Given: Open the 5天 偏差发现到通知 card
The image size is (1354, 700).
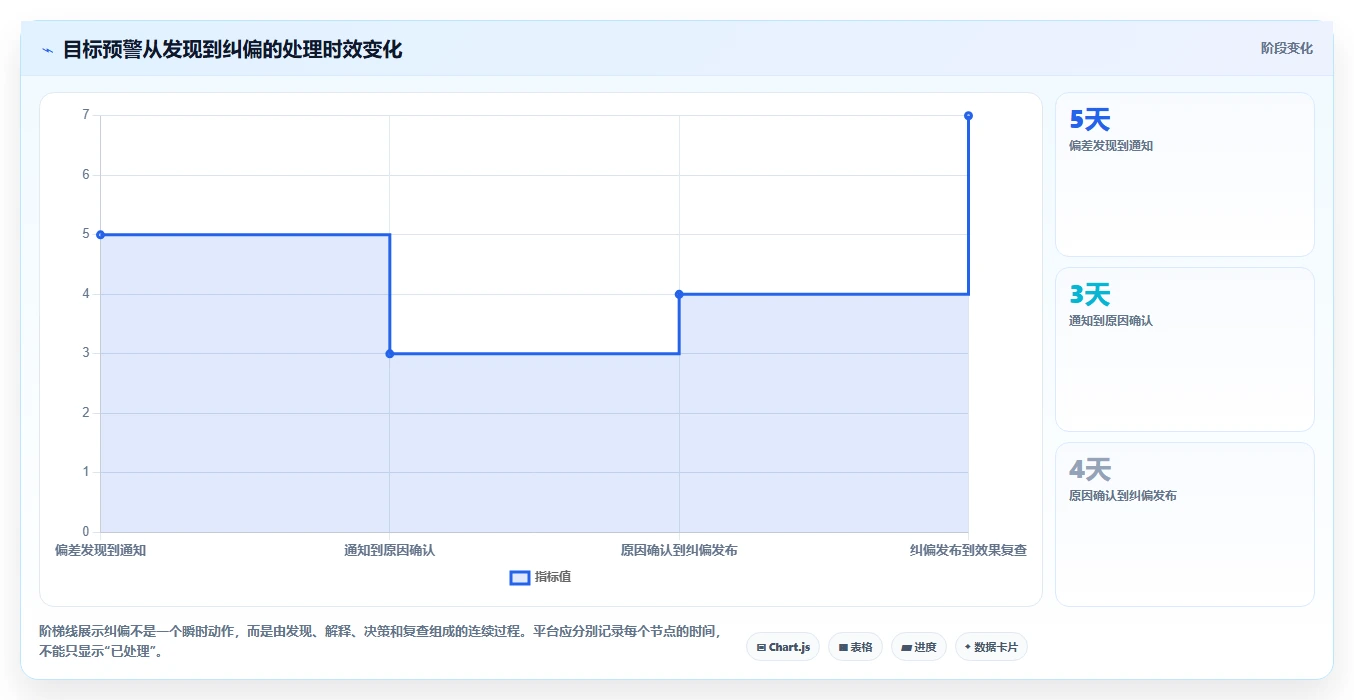Looking at the screenshot, I should pos(1185,174).
